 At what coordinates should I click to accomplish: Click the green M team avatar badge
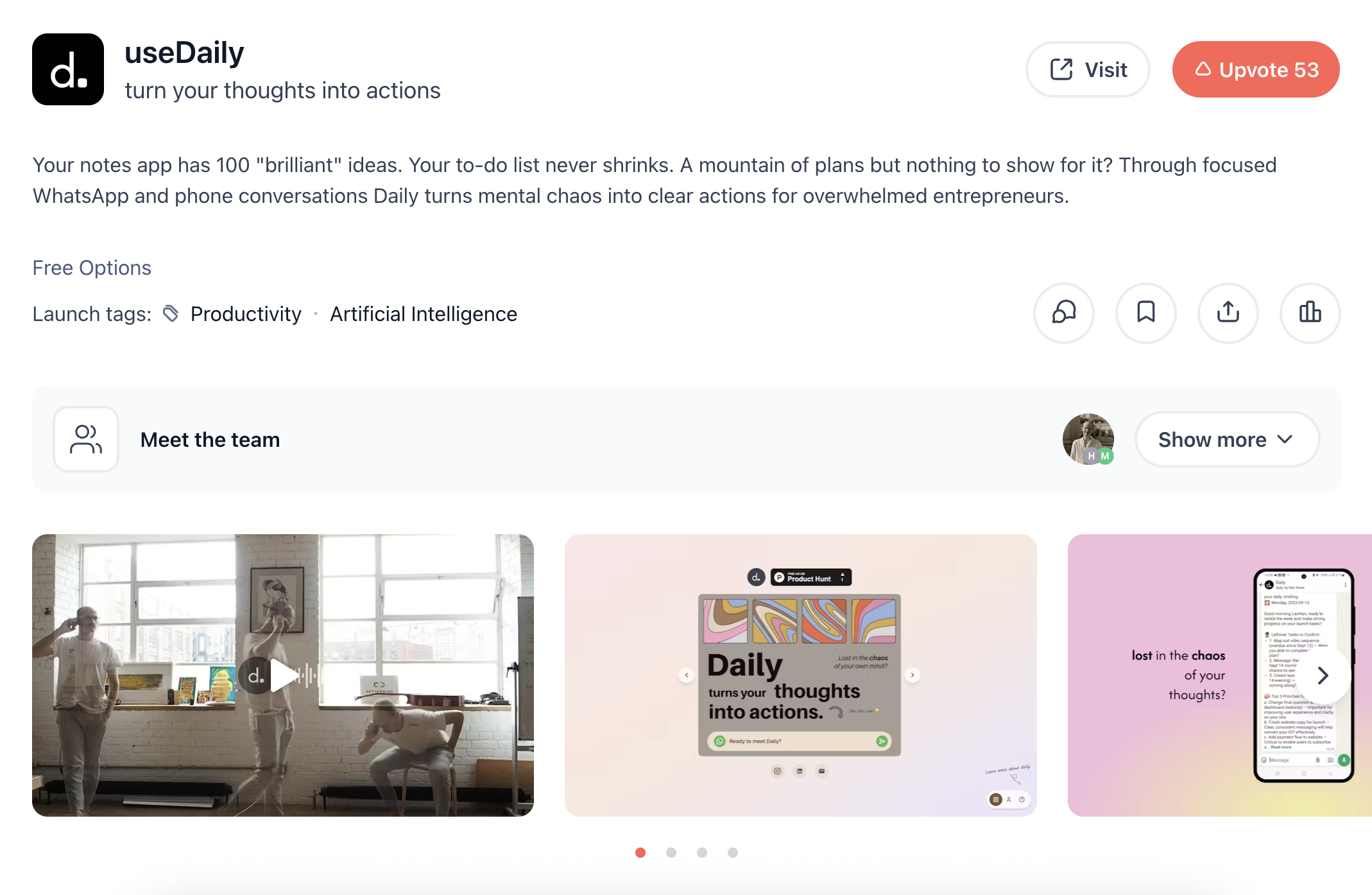(1105, 456)
